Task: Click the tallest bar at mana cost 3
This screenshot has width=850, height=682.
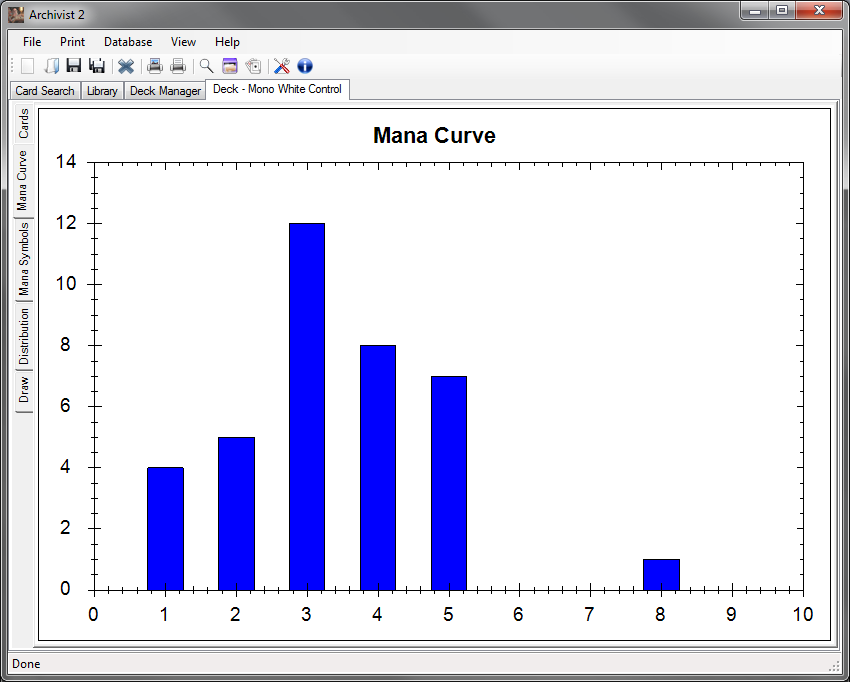Action: click(307, 407)
